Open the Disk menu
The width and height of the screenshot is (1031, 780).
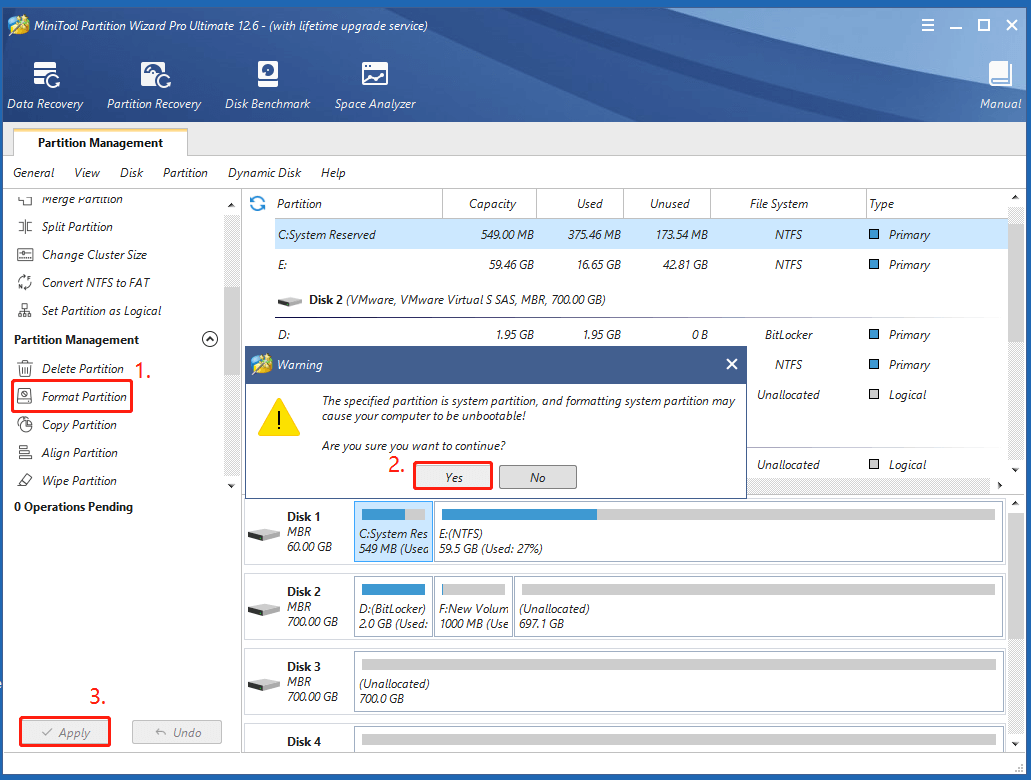(131, 172)
